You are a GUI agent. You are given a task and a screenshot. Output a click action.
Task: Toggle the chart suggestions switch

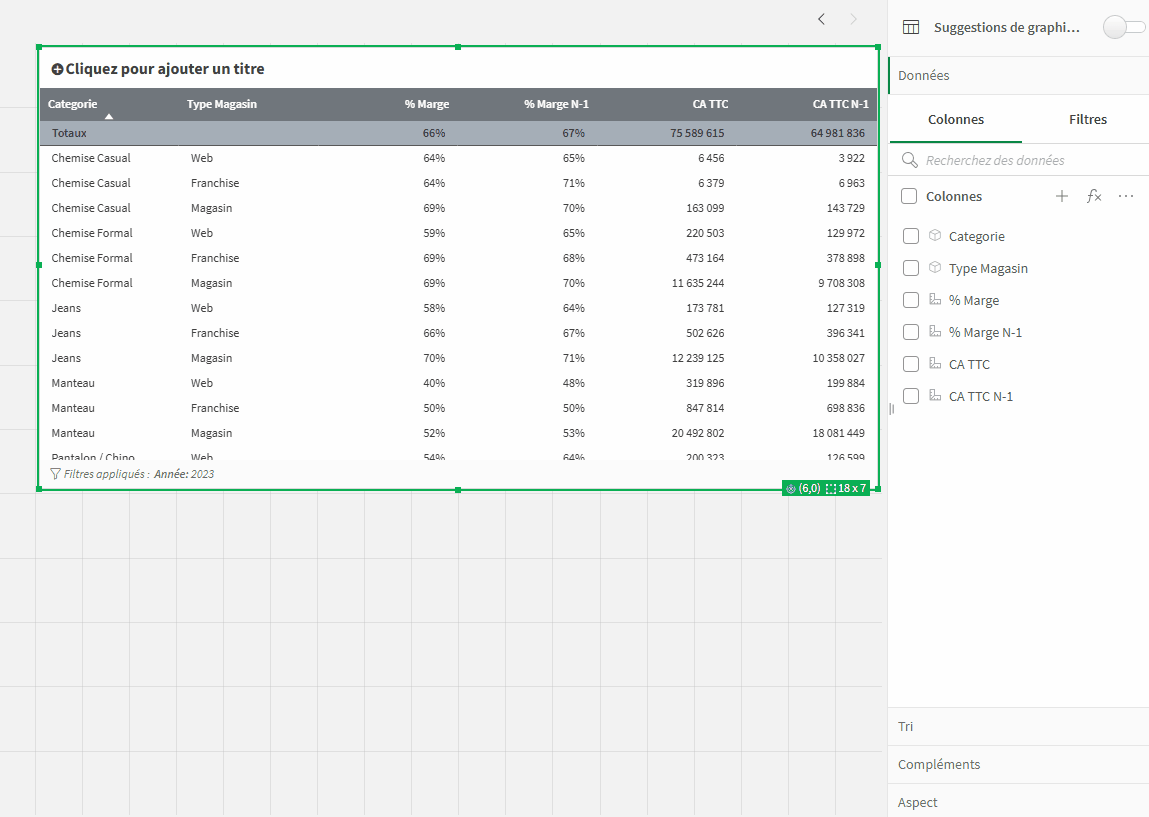point(1124,27)
